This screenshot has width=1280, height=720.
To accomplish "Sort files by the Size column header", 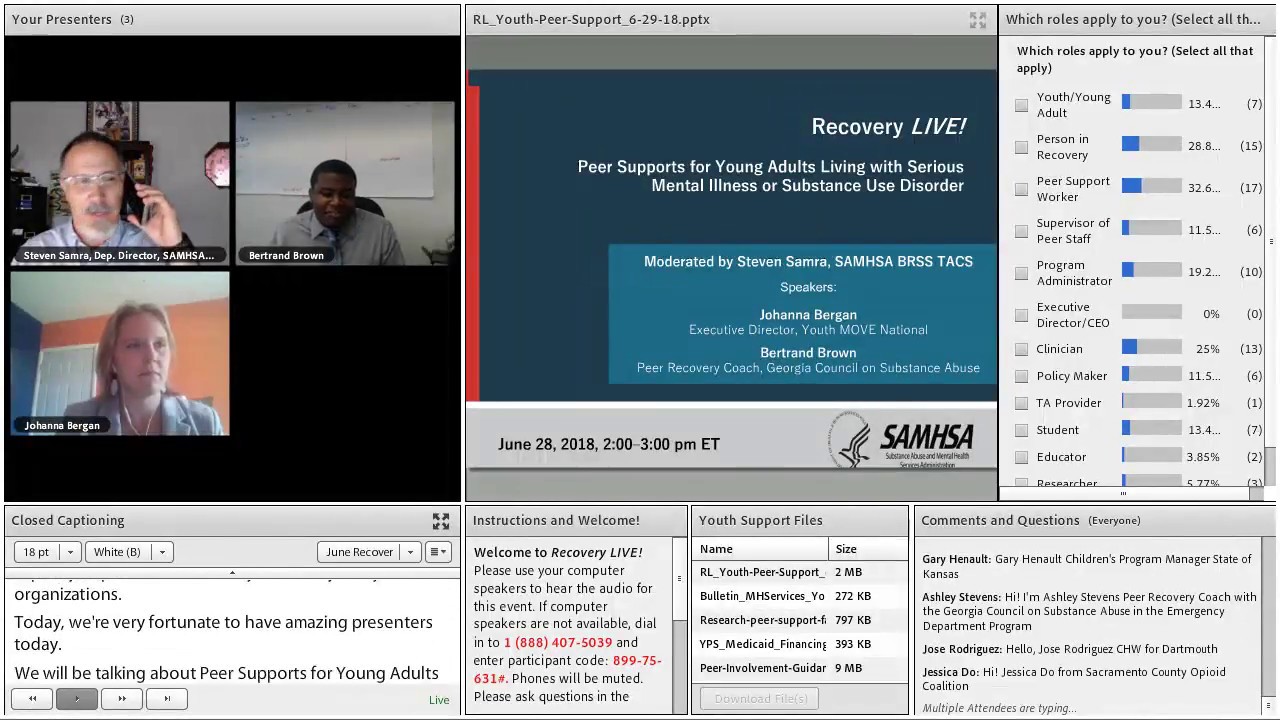I will click(x=867, y=549).
